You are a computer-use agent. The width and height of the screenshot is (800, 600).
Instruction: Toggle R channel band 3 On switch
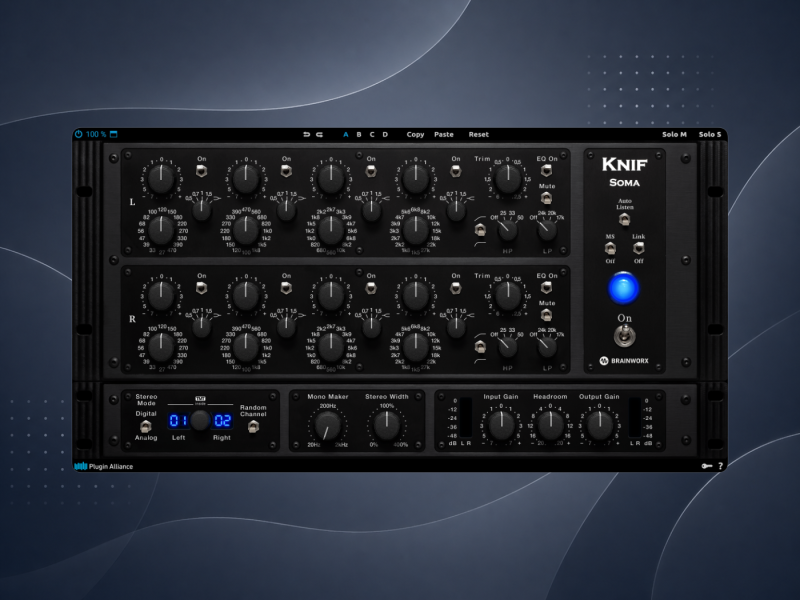tap(371, 288)
